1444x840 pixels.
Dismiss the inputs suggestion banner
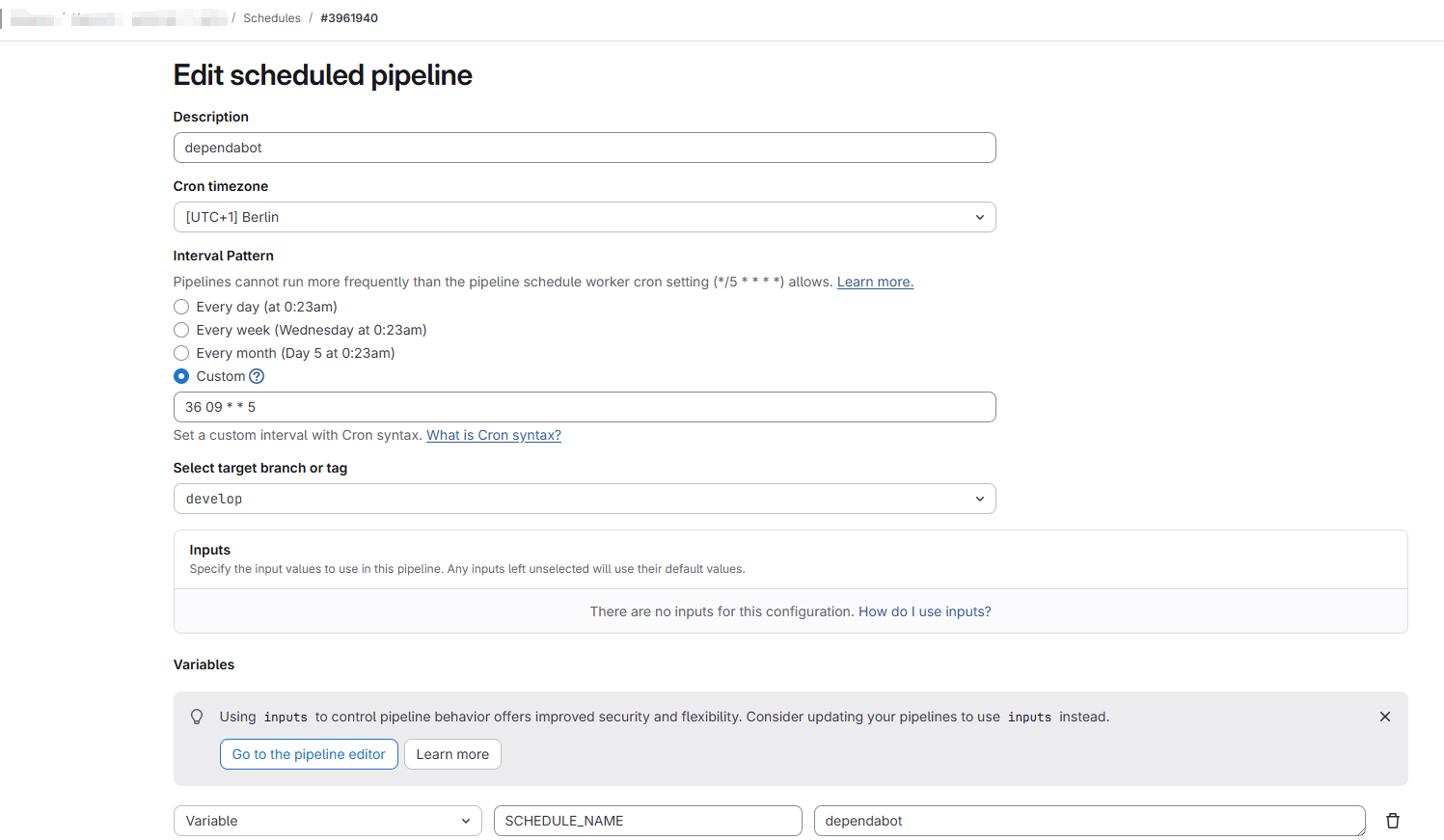tap(1385, 717)
